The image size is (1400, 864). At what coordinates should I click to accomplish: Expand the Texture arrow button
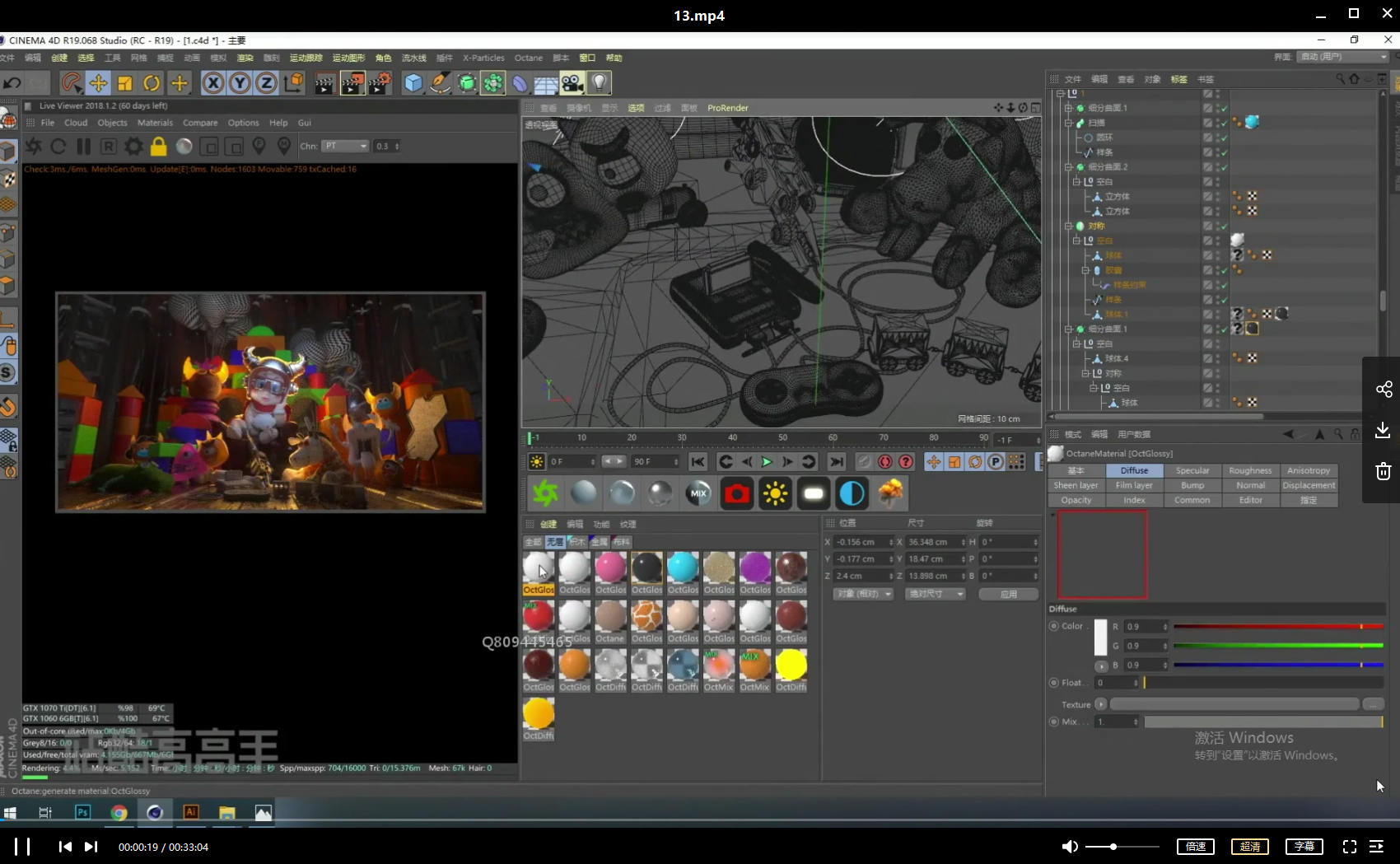pos(1100,704)
